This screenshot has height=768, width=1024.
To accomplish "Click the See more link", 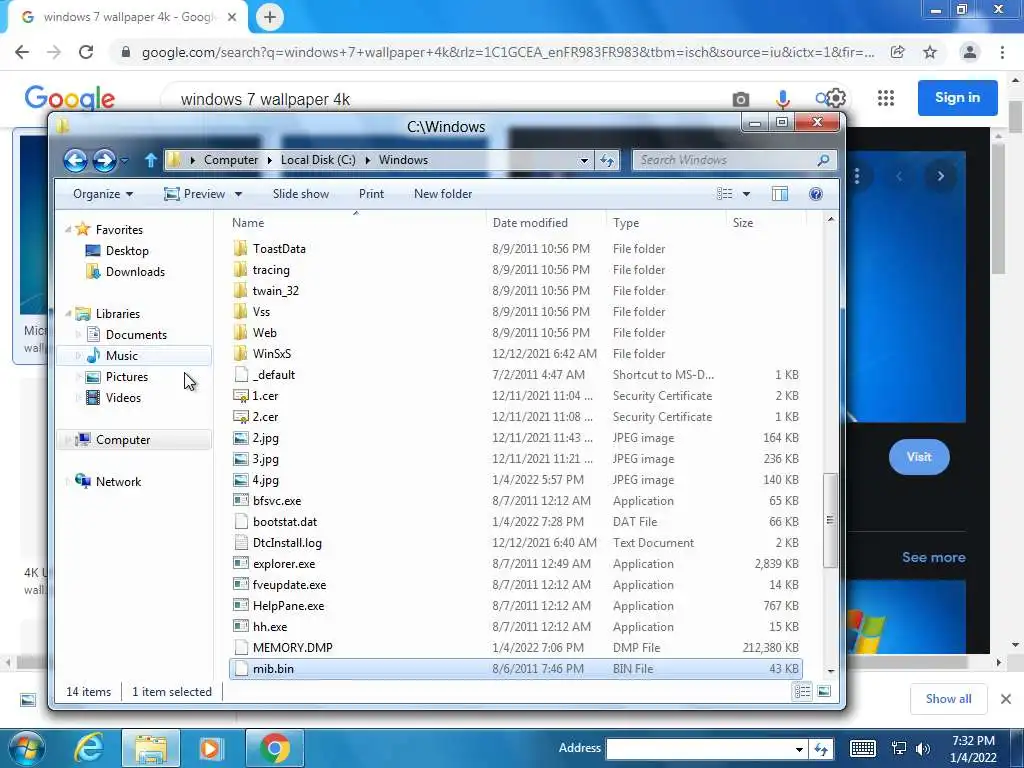I will coord(934,557).
